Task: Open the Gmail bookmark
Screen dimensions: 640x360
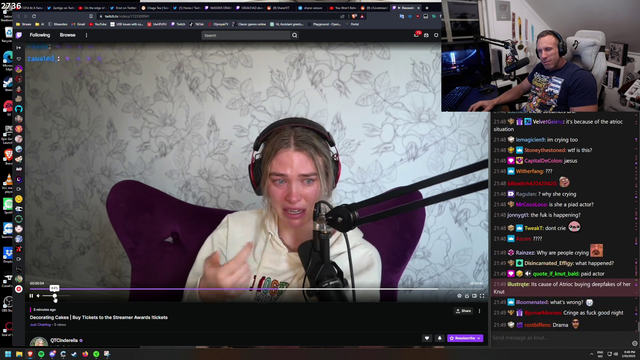Action: [78, 24]
